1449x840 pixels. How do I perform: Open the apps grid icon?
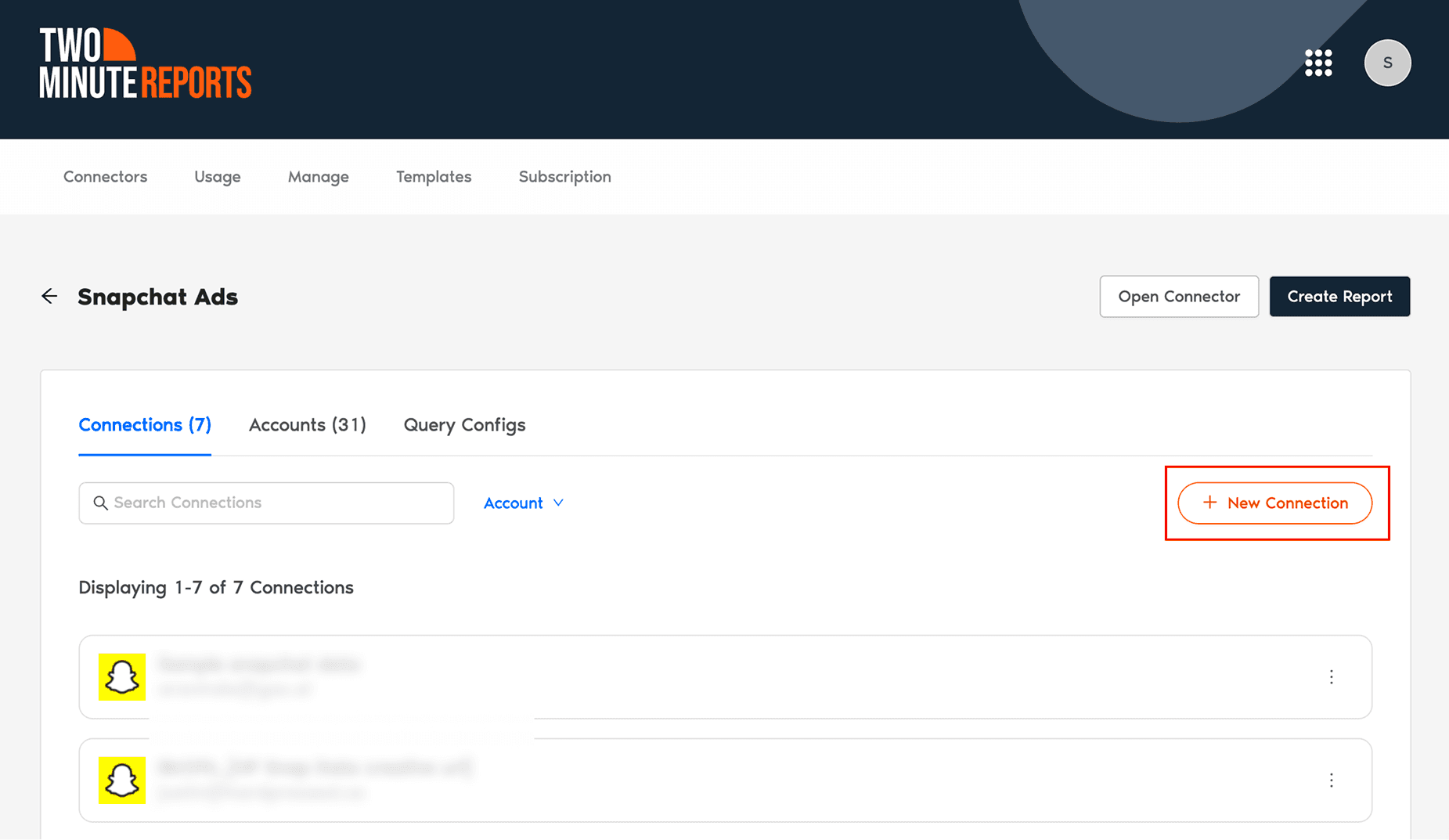pos(1318,63)
